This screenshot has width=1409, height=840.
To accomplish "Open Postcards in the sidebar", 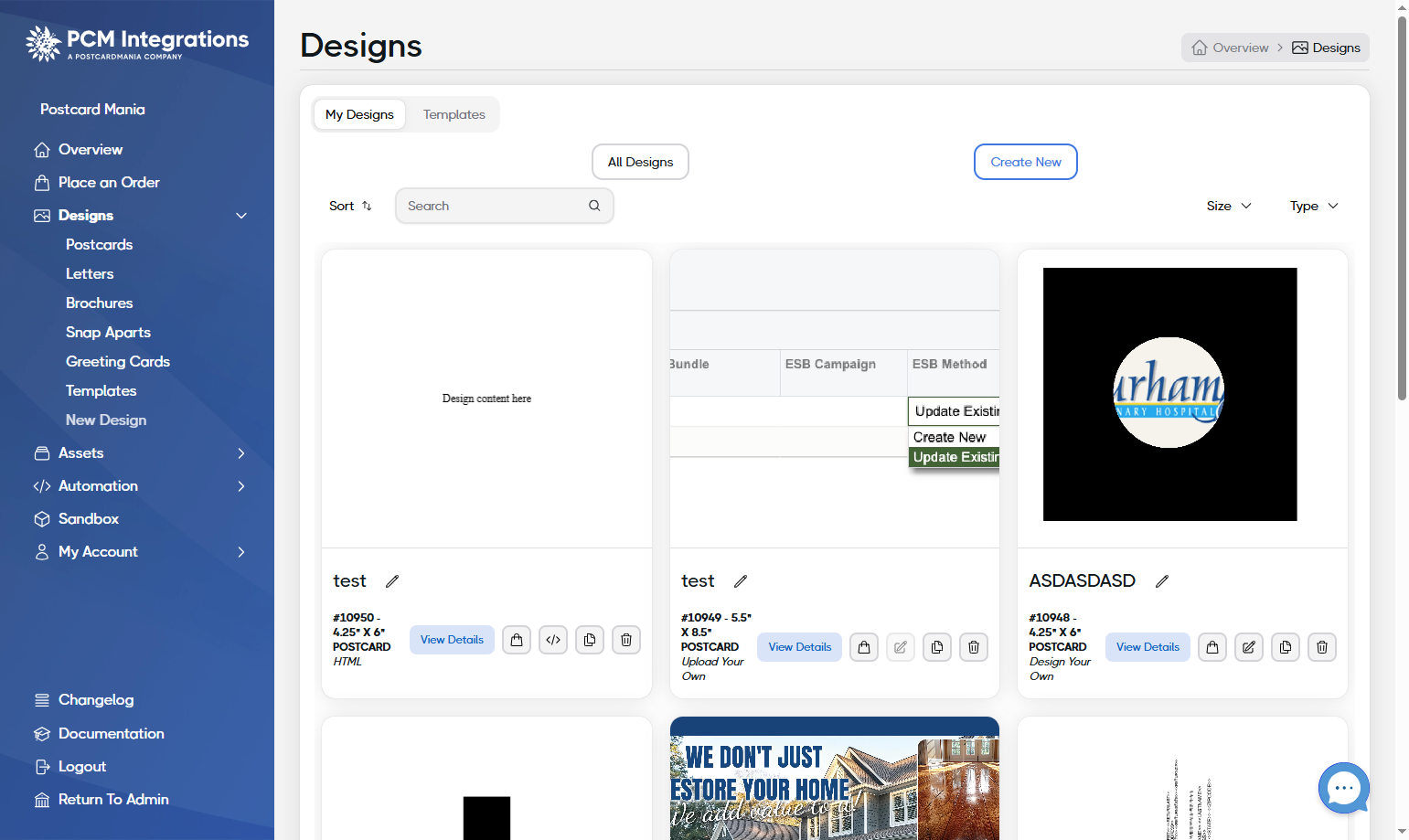I will [100, 245].
